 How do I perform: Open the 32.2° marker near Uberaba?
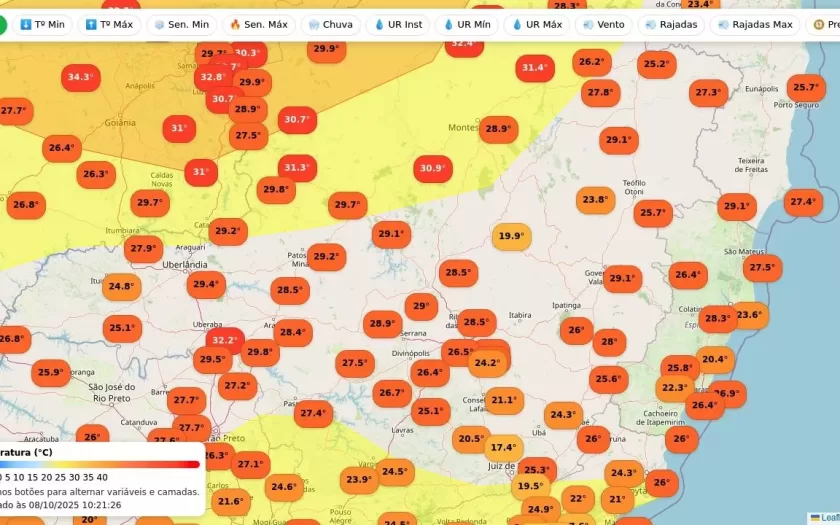click(x=225, y=340)
